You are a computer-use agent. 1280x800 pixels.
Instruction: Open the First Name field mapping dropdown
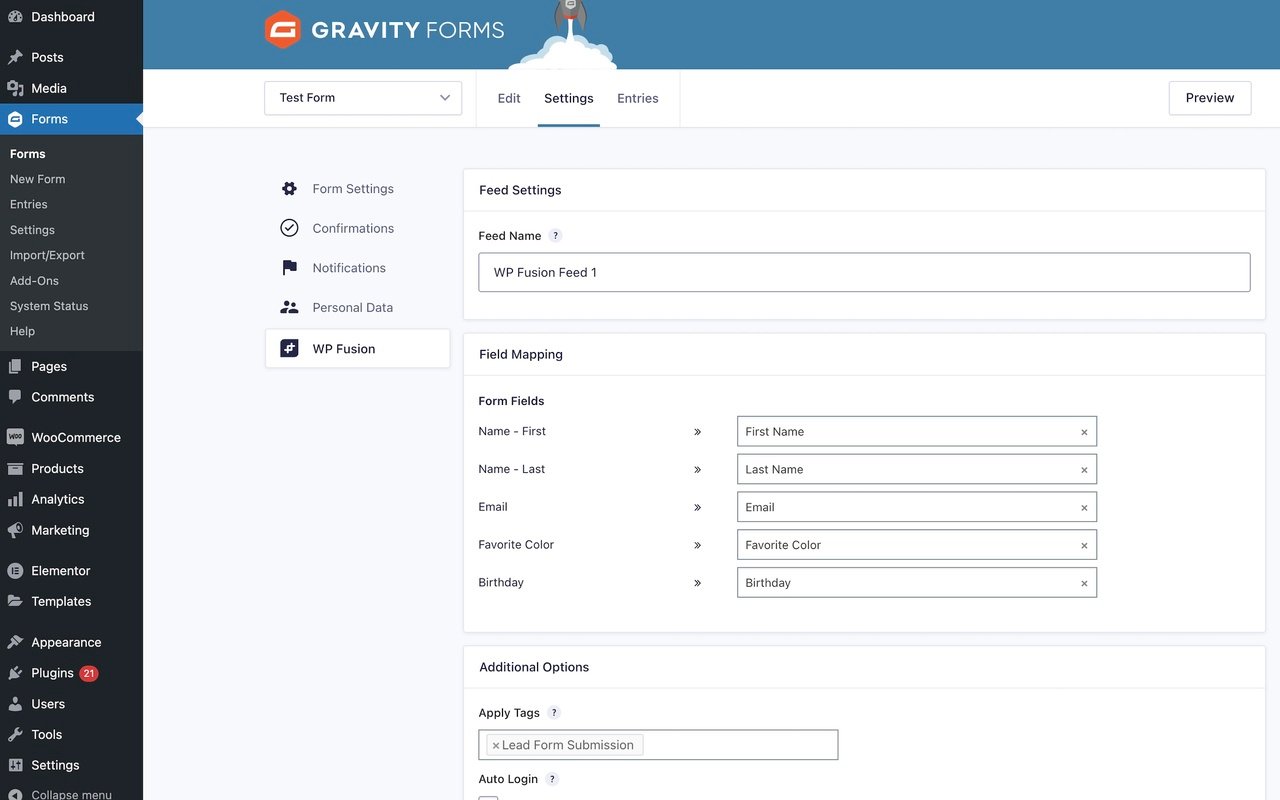click(916, 431)
